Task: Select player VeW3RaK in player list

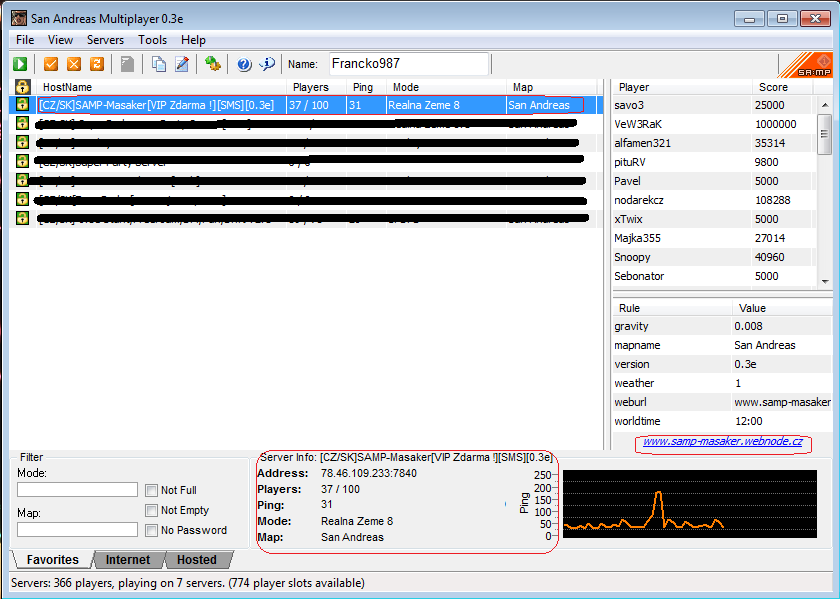Action: pyautogui.click(x=715, y=124)
